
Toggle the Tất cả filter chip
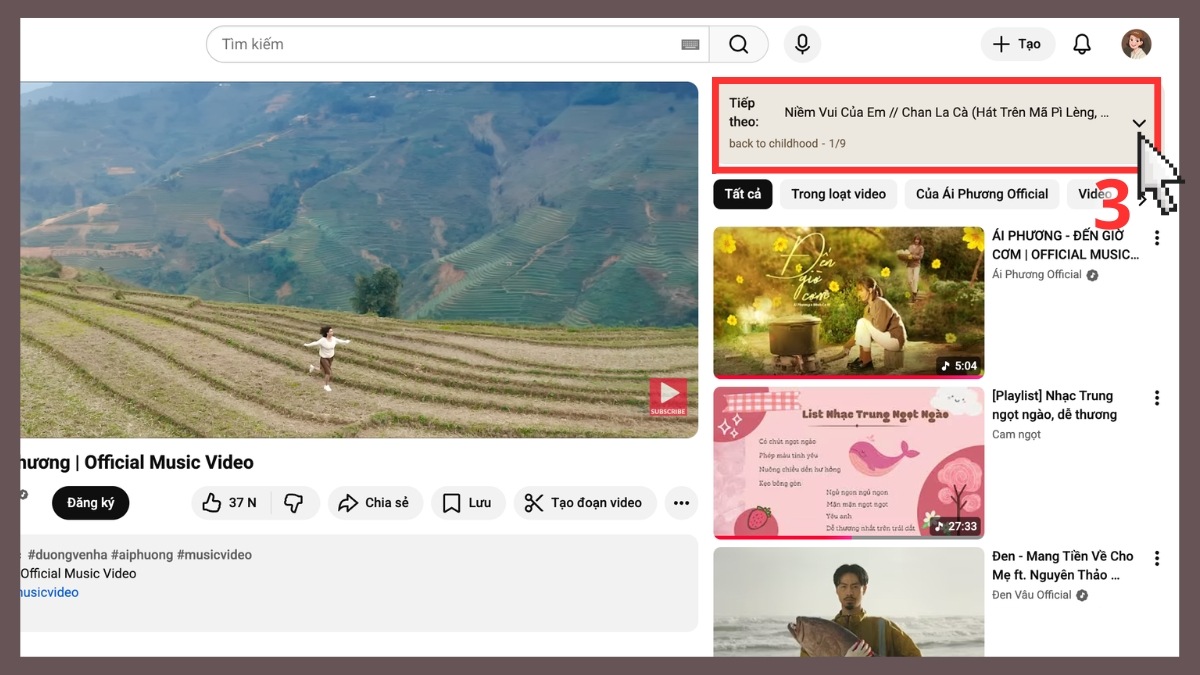(743, 194)
